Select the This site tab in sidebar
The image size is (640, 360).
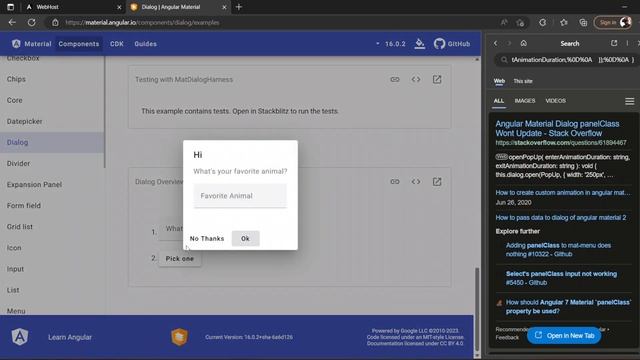point(523,81)
